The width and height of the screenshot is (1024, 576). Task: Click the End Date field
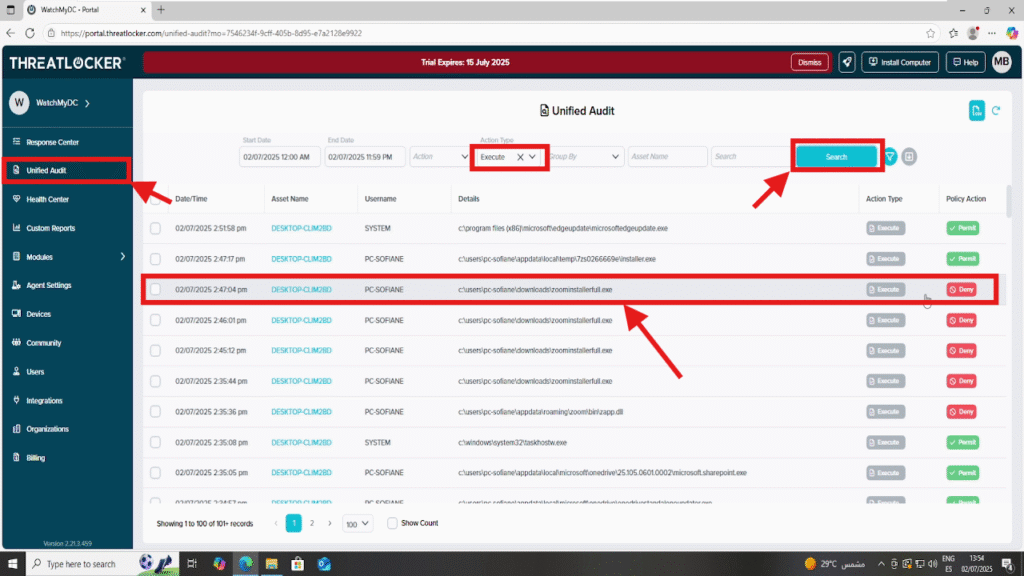pos(364,157)
